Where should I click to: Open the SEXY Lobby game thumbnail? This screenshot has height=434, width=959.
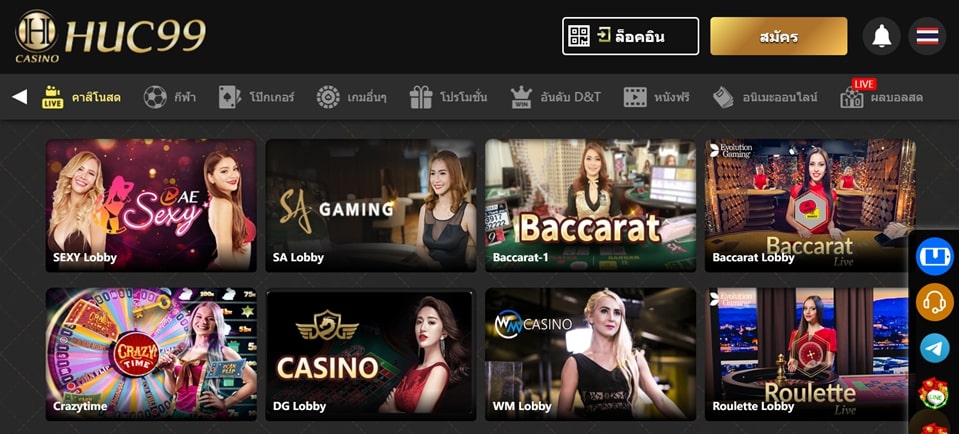(151, 205)
